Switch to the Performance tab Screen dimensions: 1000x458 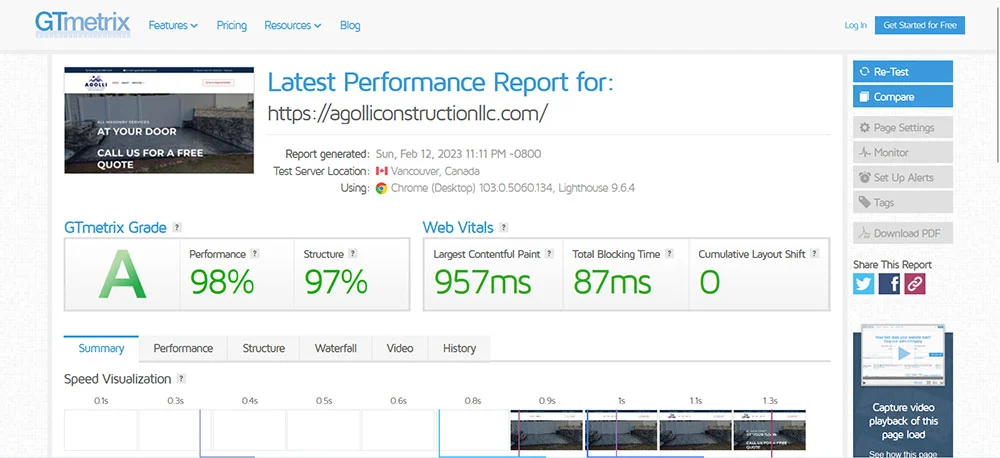(183, 348)
